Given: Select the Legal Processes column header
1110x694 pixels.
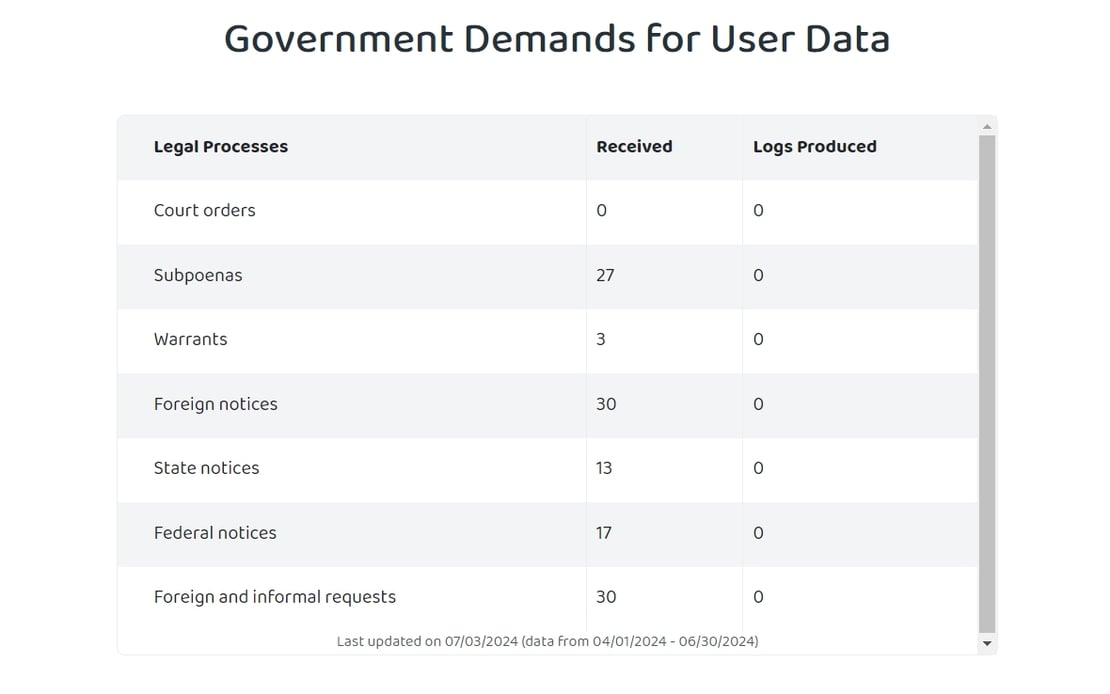Looking at the screenshot, I should point(221,147).
